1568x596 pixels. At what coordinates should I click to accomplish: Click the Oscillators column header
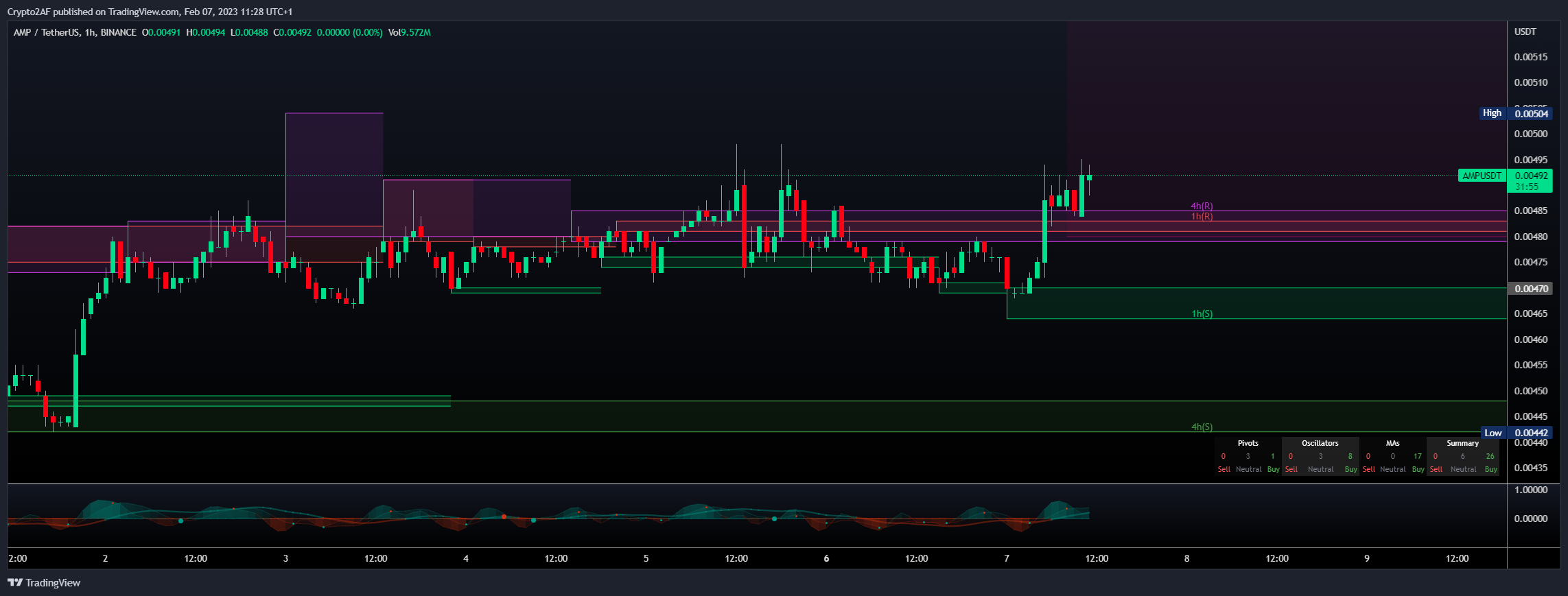(x=1320, y=443)
